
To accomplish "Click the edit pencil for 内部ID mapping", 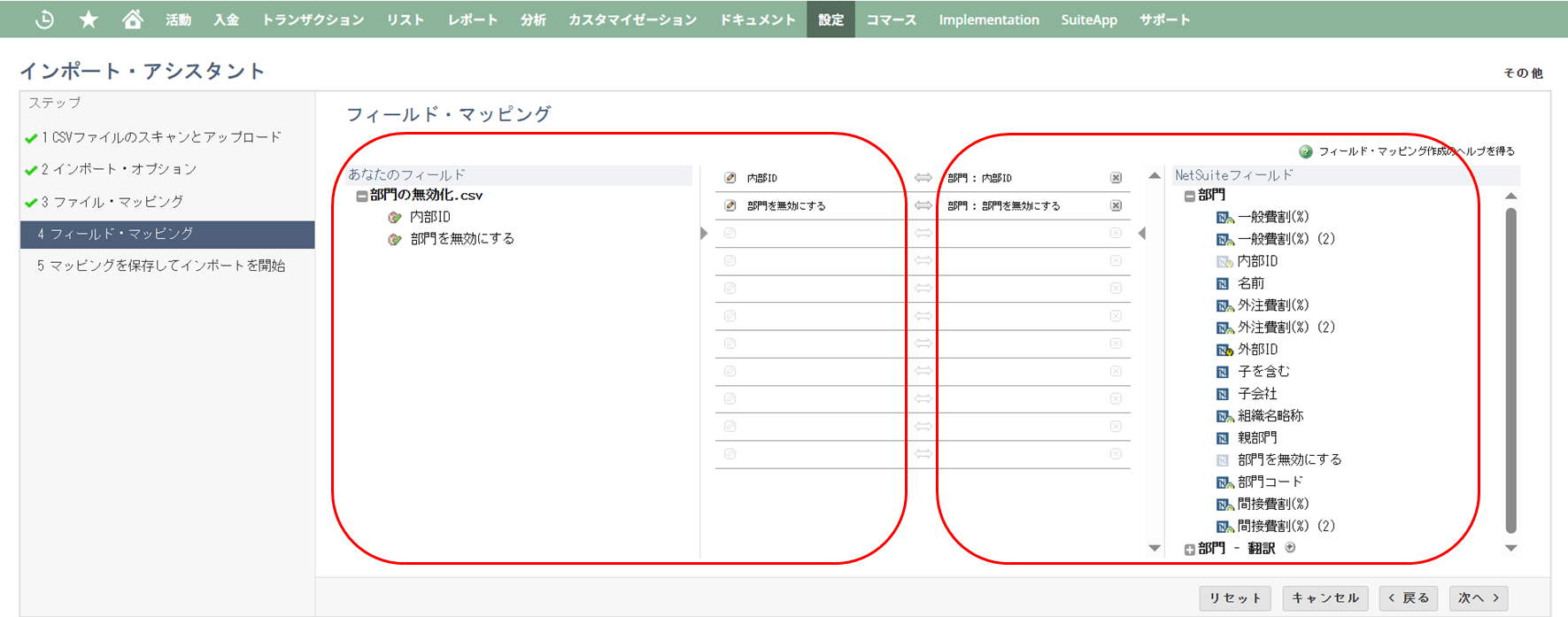I will 730,178.
